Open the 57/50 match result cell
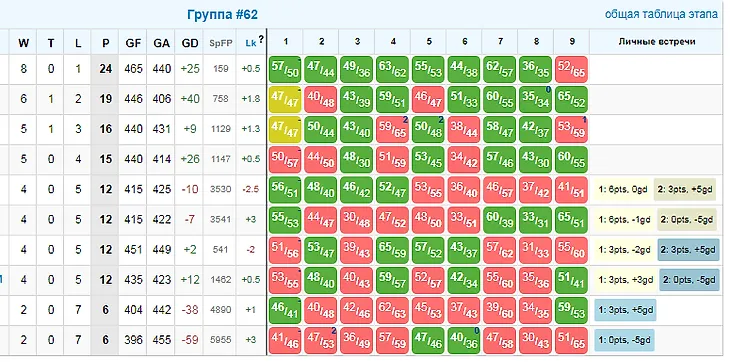This screenshot has width=730, height=362. [285, 69]
